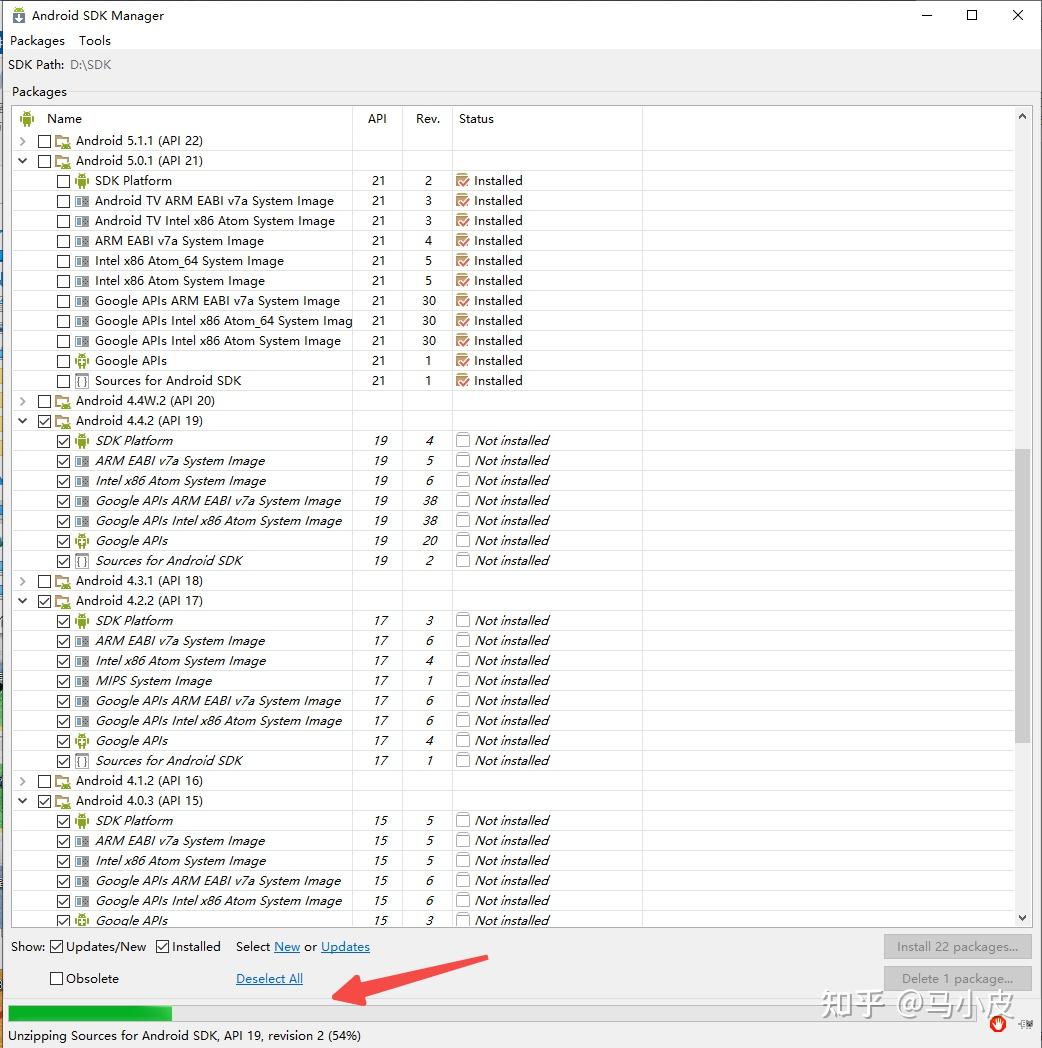Click the Android robot icon in Name header
1042x1048 pixels.
tap(27, 119)
